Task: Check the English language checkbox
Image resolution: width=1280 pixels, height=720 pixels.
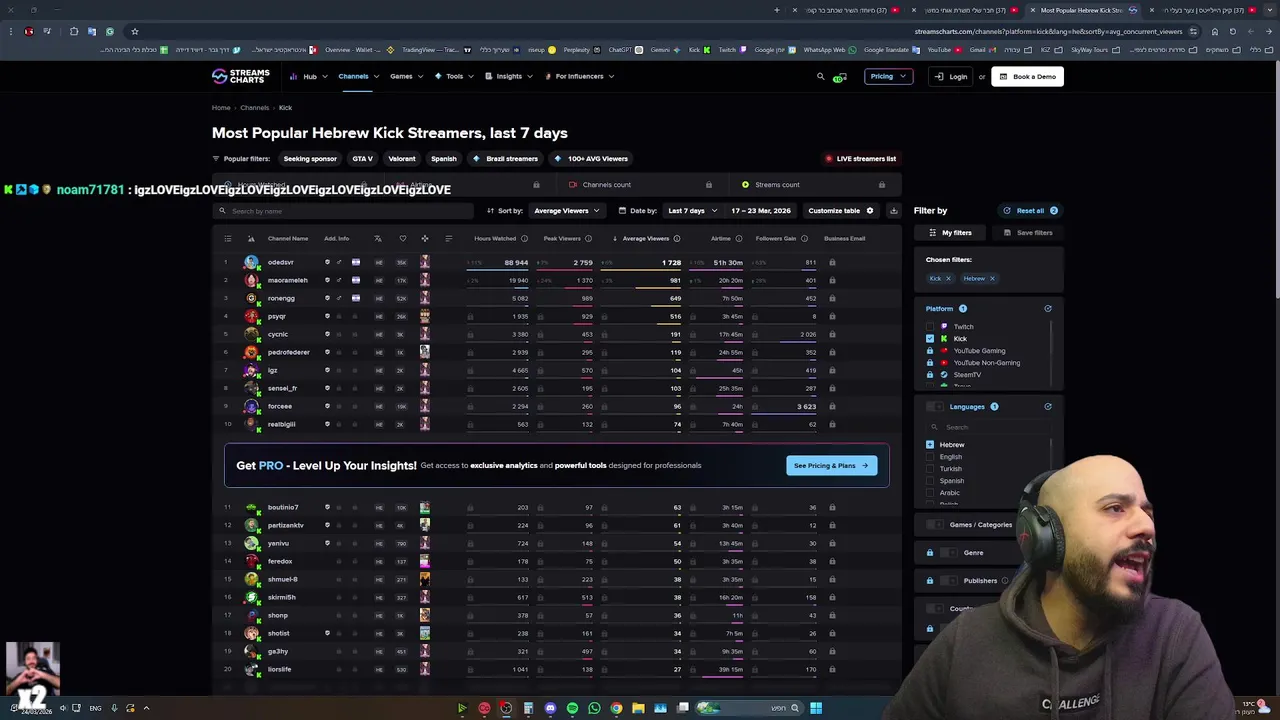Action: pos(930,457)
